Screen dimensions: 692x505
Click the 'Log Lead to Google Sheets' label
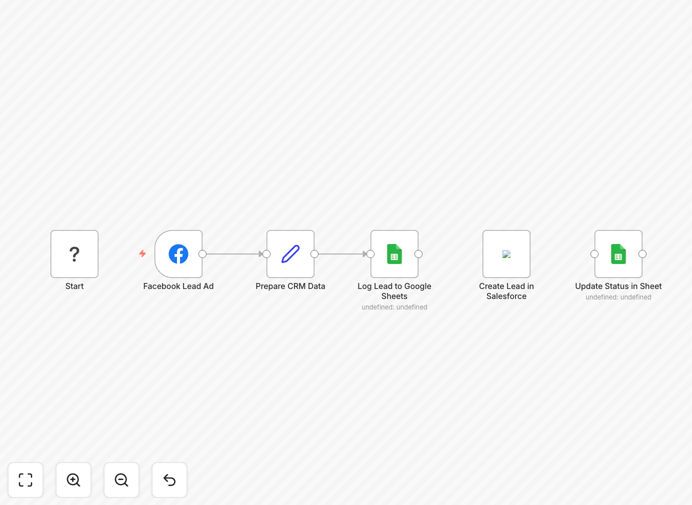tap(395, 291)
